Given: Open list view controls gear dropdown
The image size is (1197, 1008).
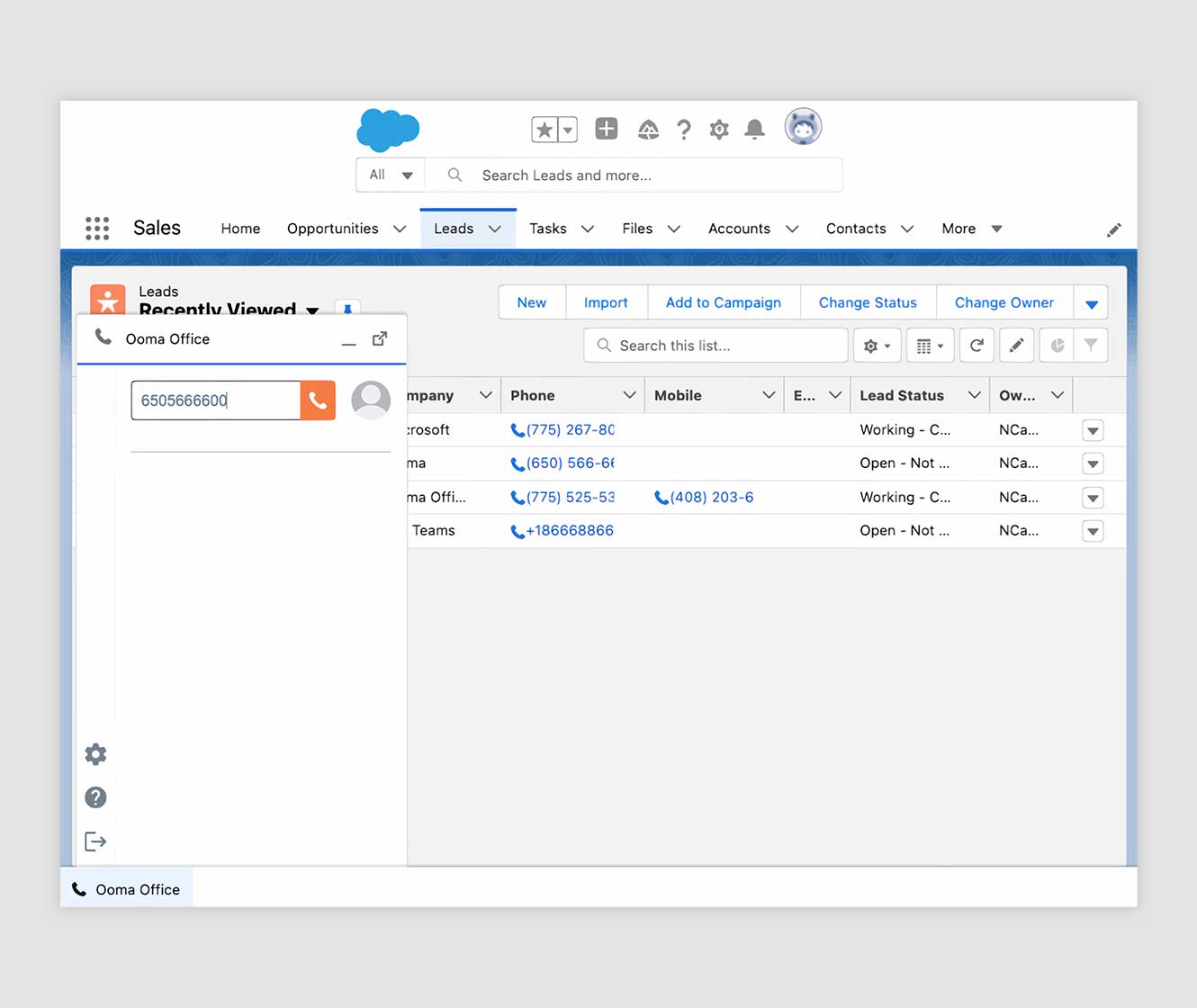Looking at the screenshot, I should point(877,346).
